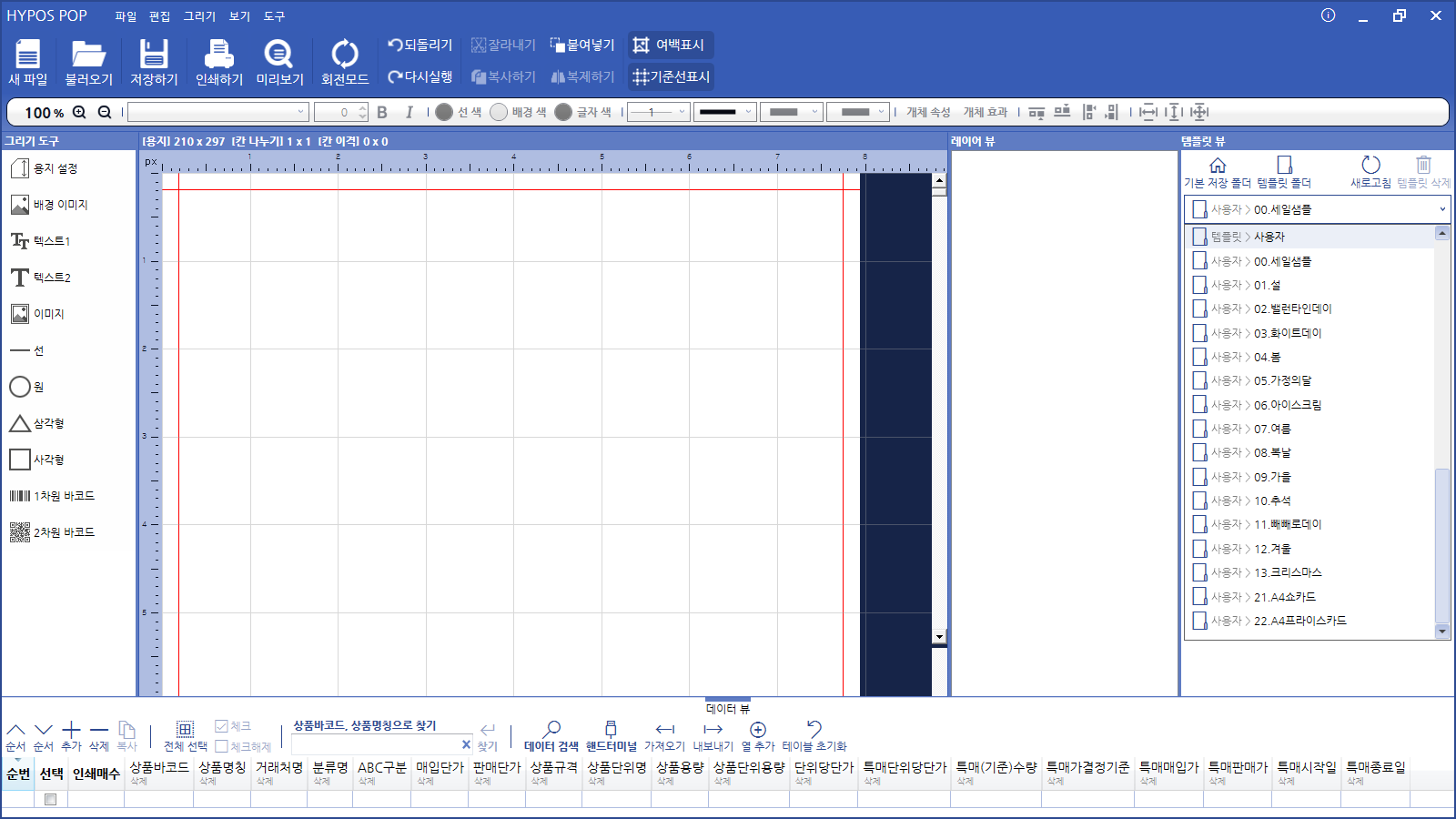Select the 1차원 바코드 barcode tool
Image resolution: width=1456 pixels, height=819 pixels.
point(52,496)
